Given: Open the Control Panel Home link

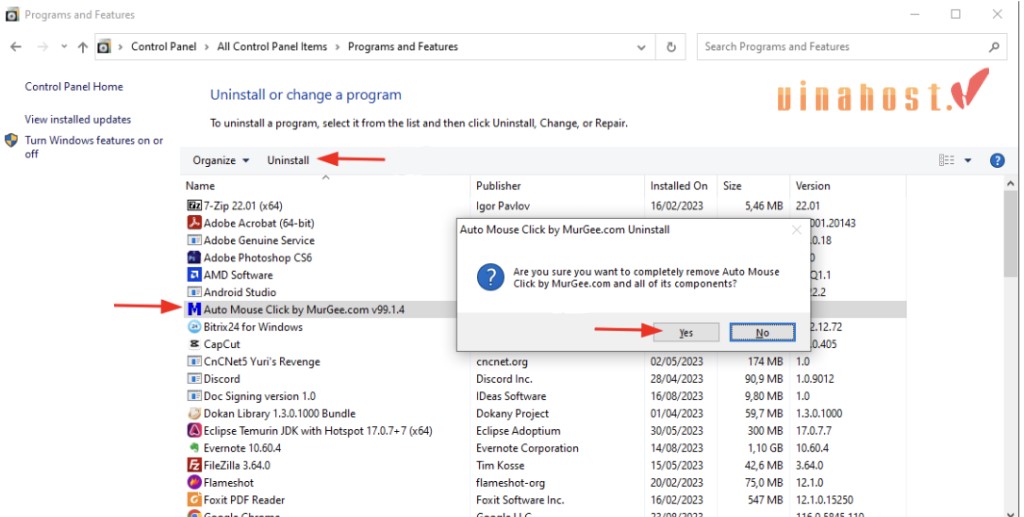Looking at the screenshot, I should (74, 86).
